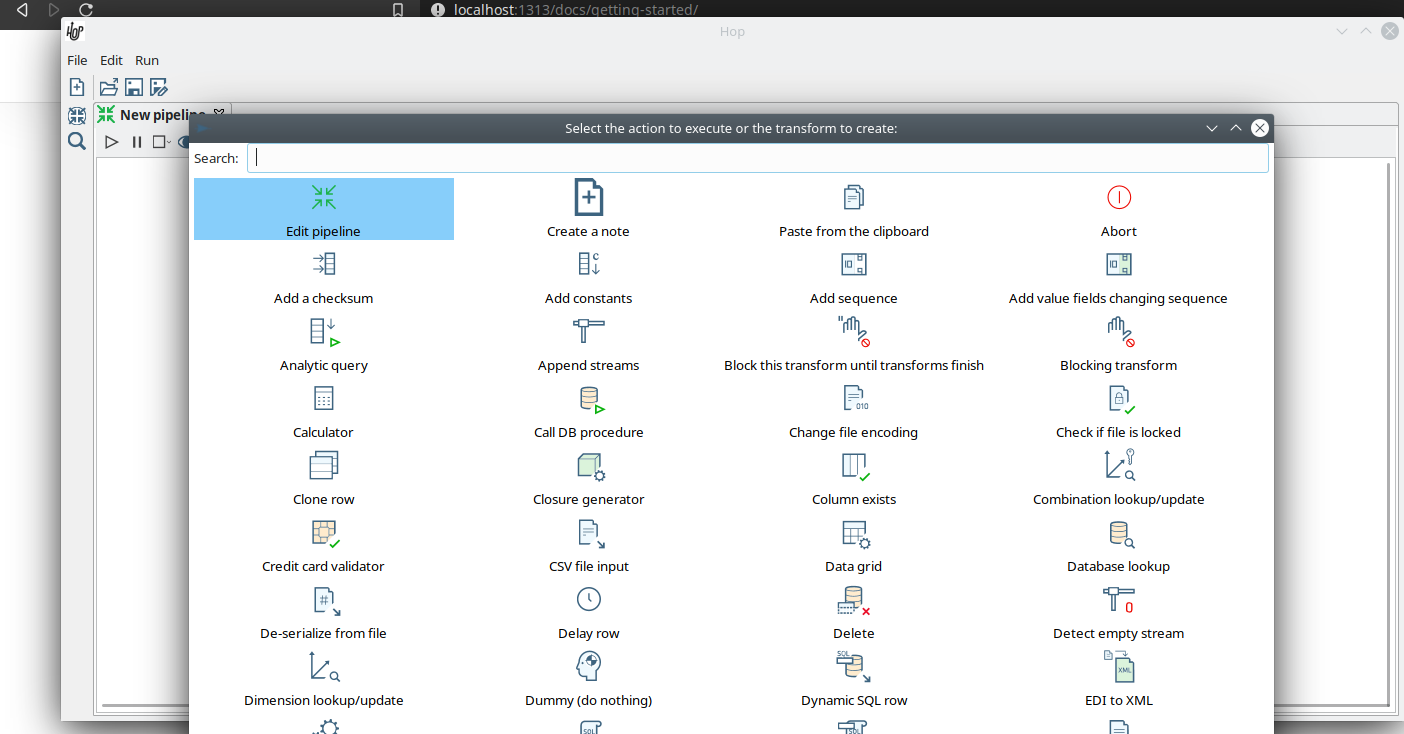This screenshot has width=1404, height=734.
Task: Open a file using the folder icon
Action: pyautogui.click(x=108, y=87)
